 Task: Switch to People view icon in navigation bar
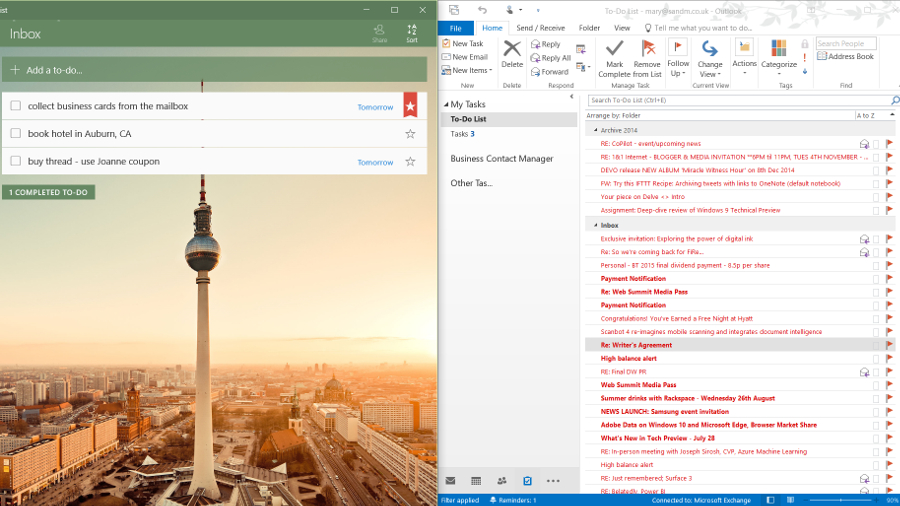502,481
